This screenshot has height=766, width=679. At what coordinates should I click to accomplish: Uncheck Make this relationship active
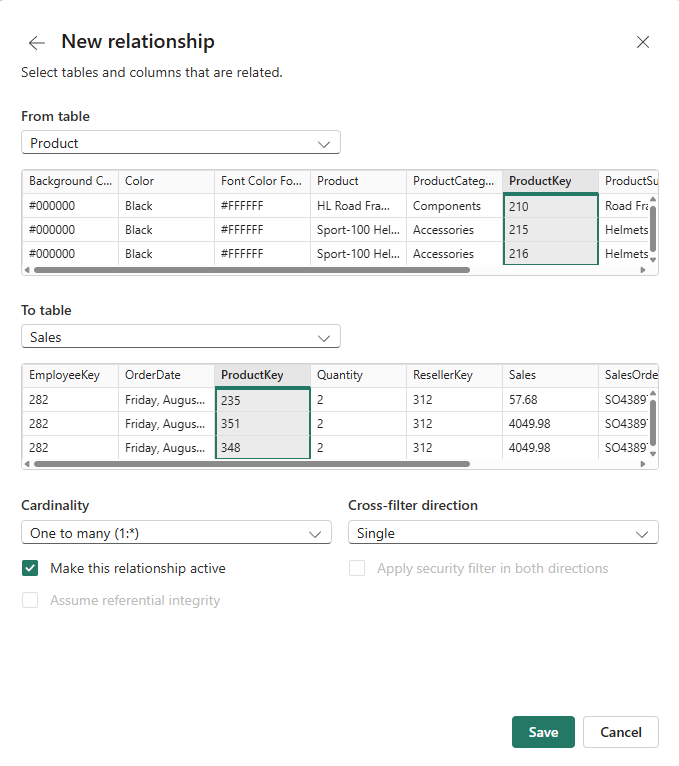(x=30, y=568)
